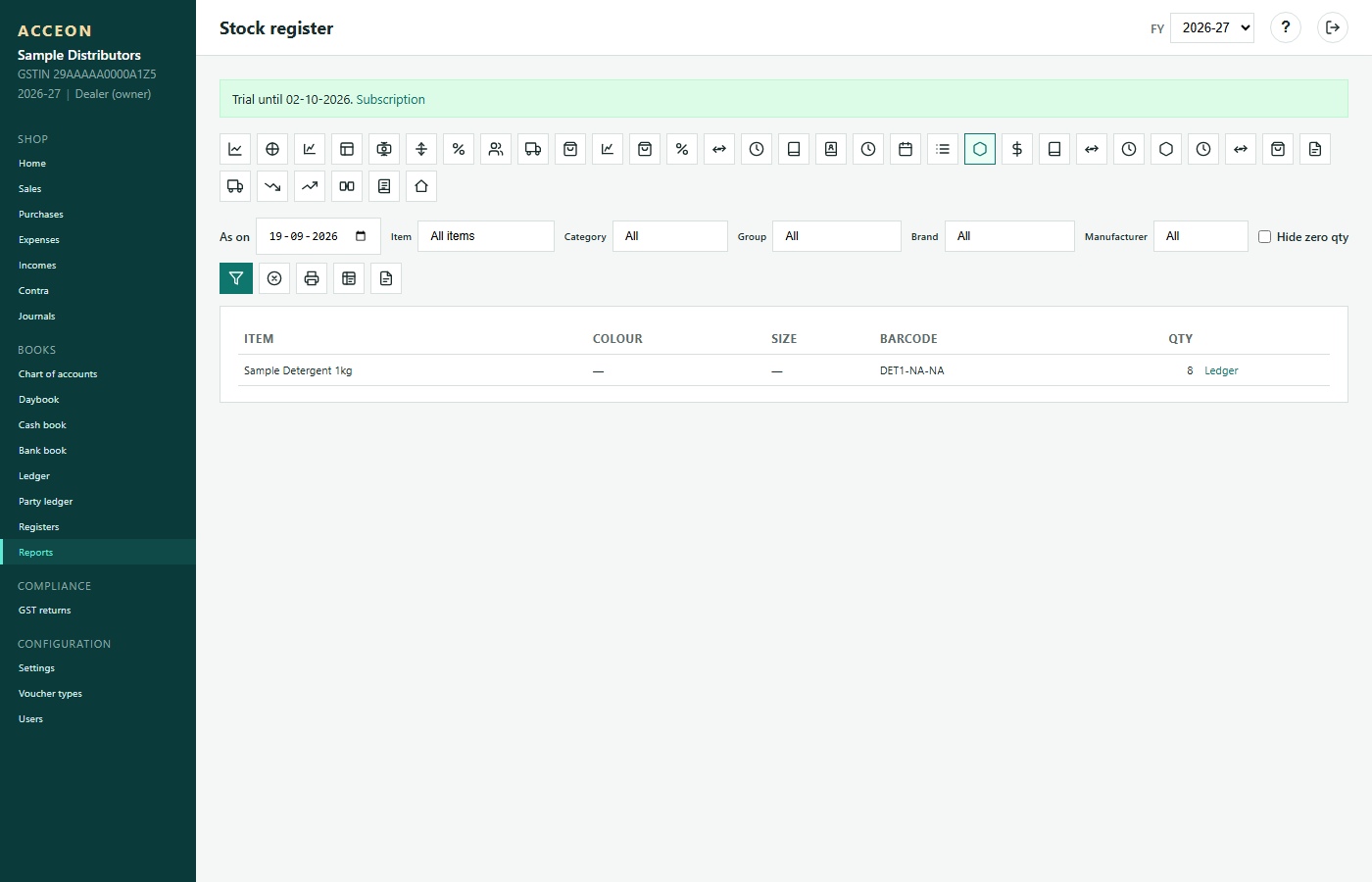Open Party ledger in the sidebar
Viewport: 1372px width, 882px height.
pos(98,502)
